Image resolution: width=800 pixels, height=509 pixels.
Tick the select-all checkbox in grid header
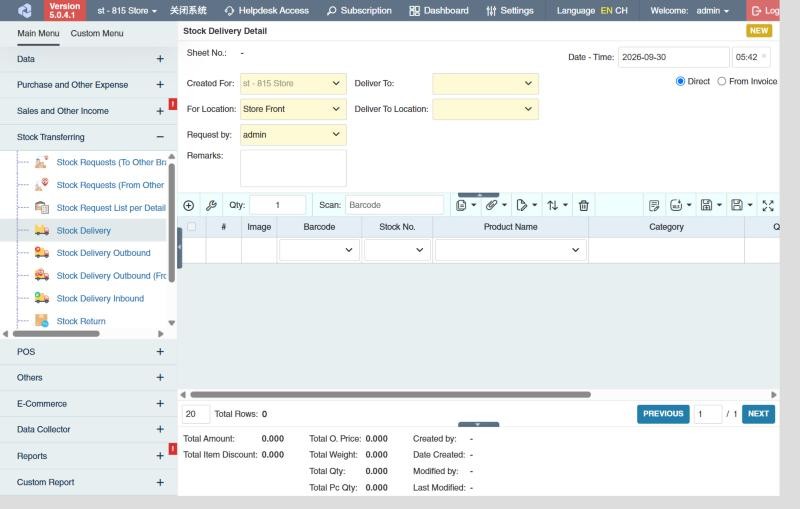point(191,226)
